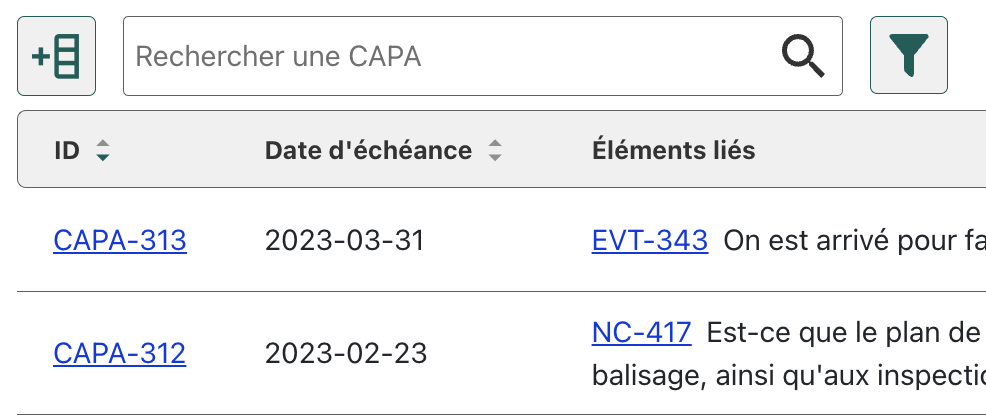The width and height of the screenshot is (986, 416).
Task: Click the ID column's green downward sort arrow
Action: point(102,158)
